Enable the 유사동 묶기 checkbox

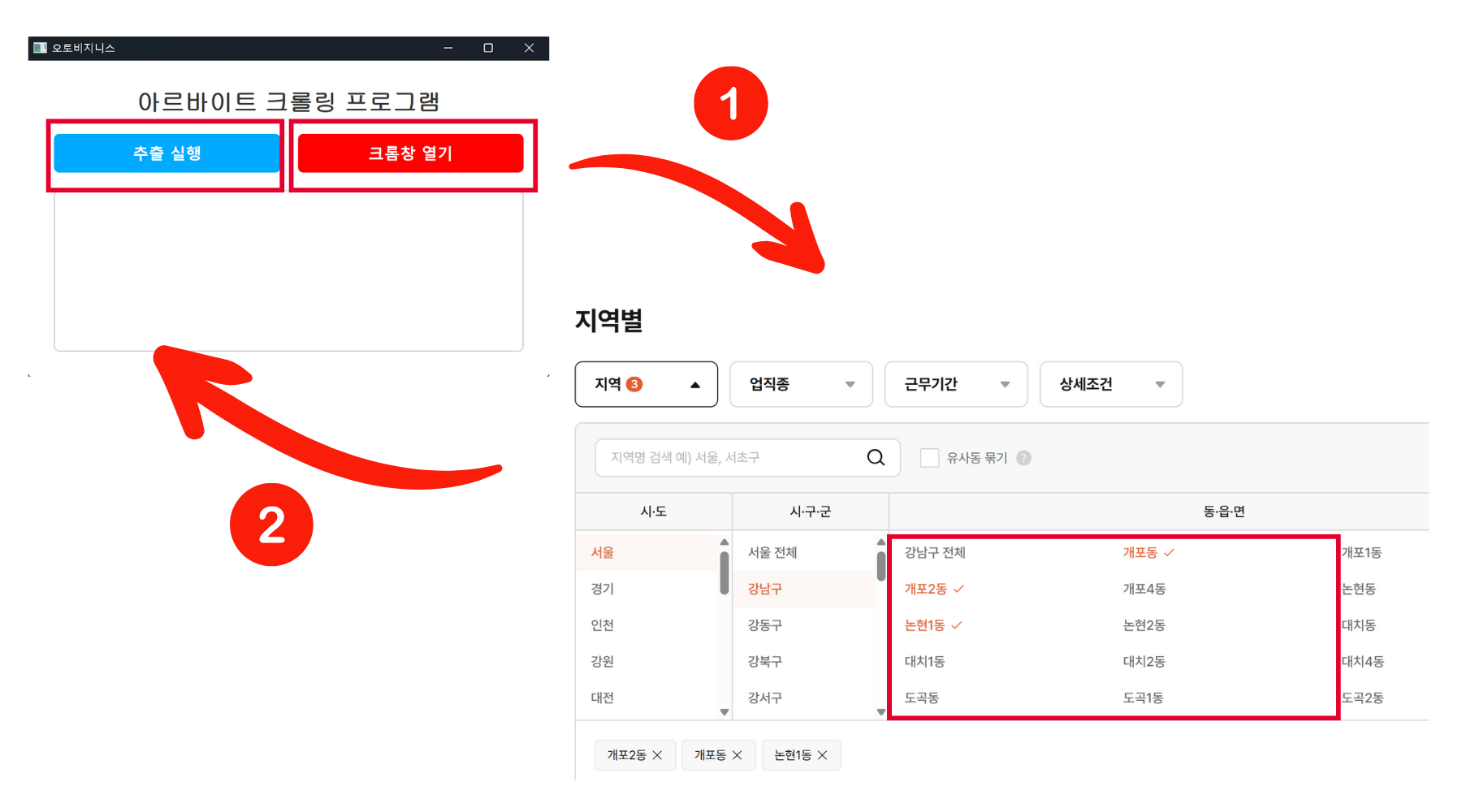[928, 457]
